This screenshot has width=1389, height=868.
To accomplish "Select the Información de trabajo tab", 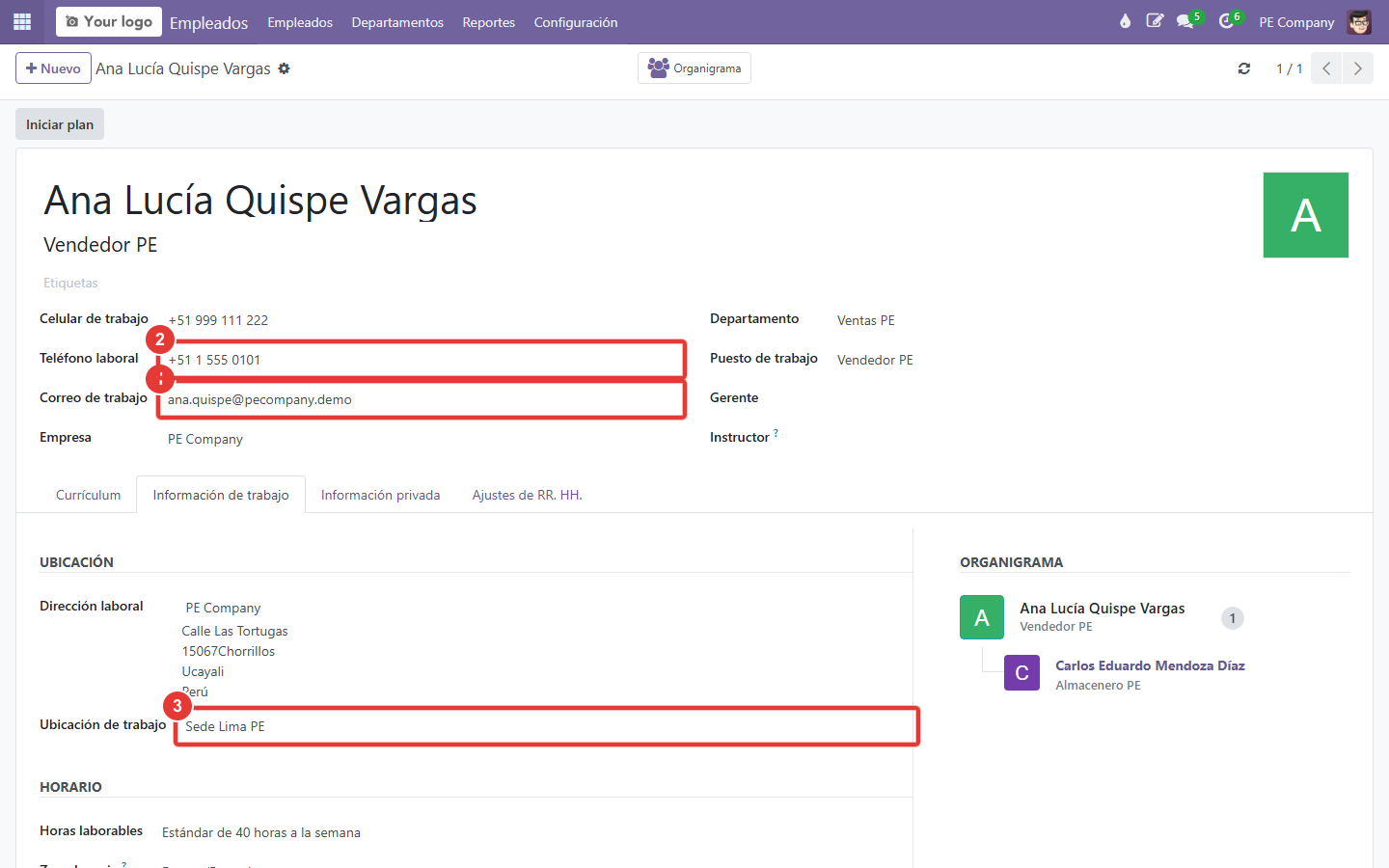I will point(221,495).
